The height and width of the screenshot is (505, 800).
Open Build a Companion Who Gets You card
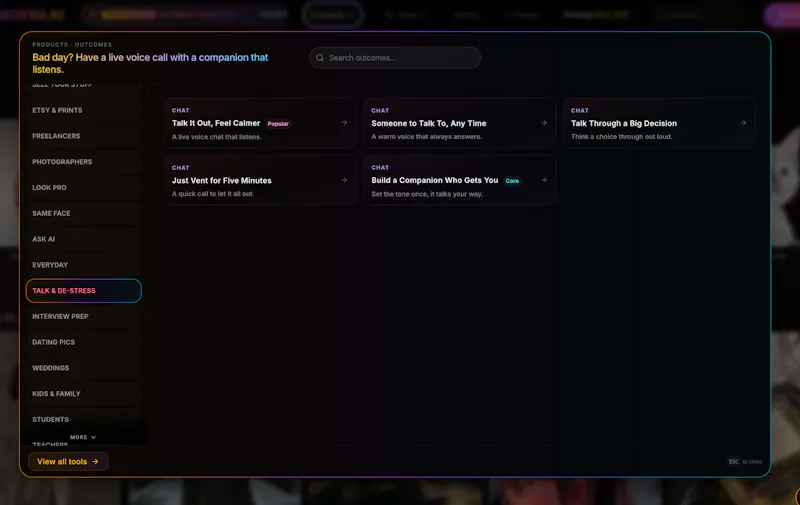tap(459, 180)
